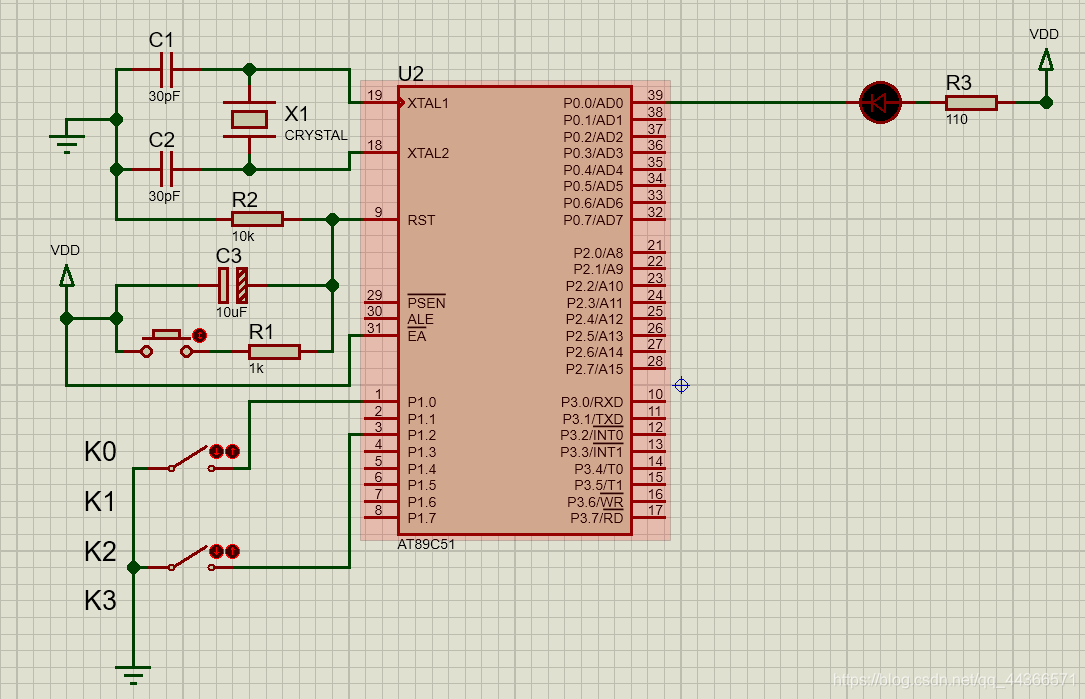The width and height of the screenshot is (1085, 699).
Task: Click pin number 19 at XTAL1
Action: 374,95
